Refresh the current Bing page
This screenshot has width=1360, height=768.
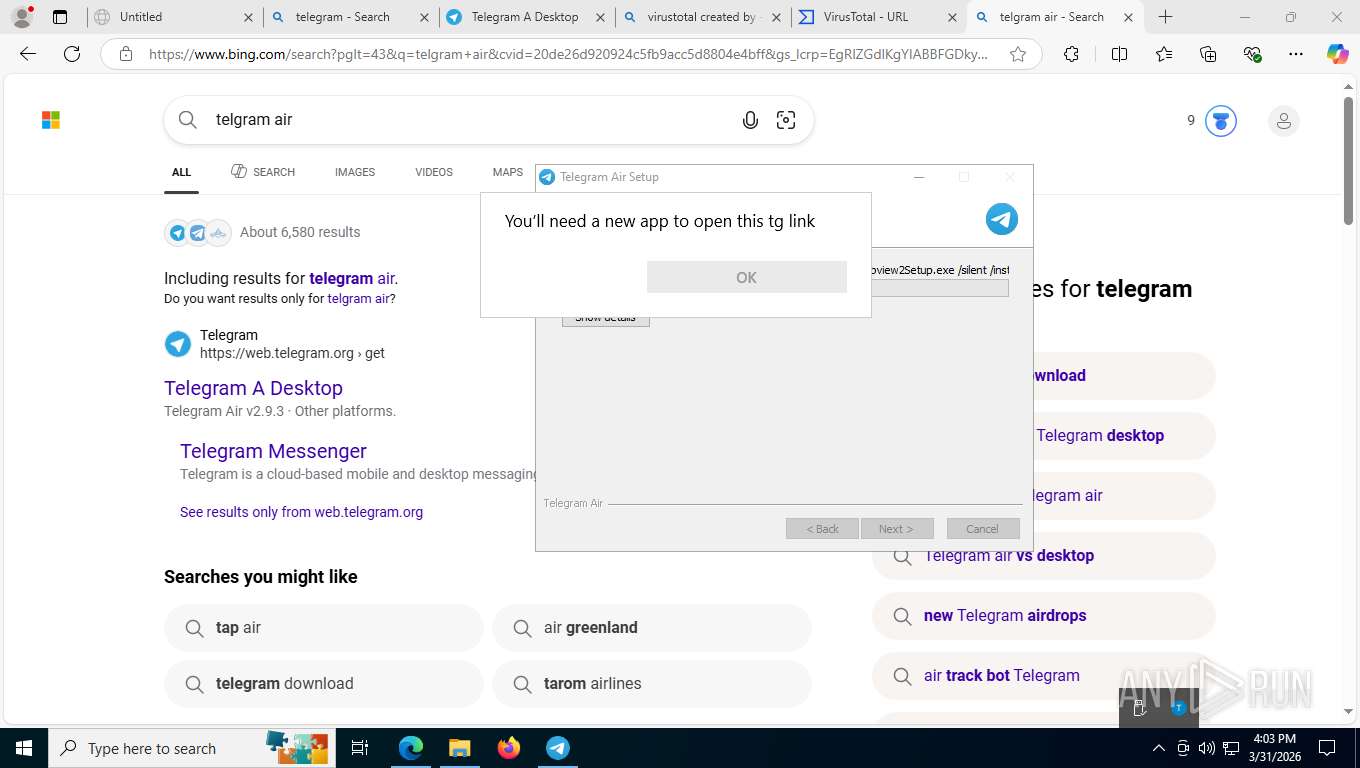tap(72, 54)
